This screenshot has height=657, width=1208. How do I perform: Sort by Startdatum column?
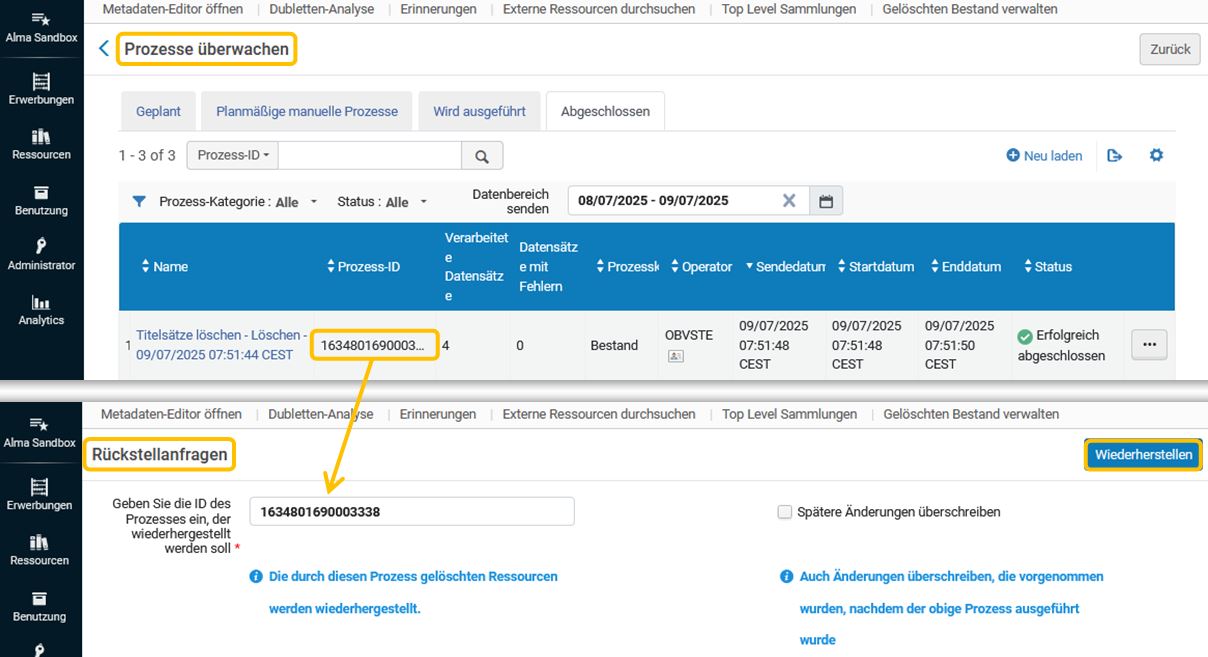click(x=876, y=267)
